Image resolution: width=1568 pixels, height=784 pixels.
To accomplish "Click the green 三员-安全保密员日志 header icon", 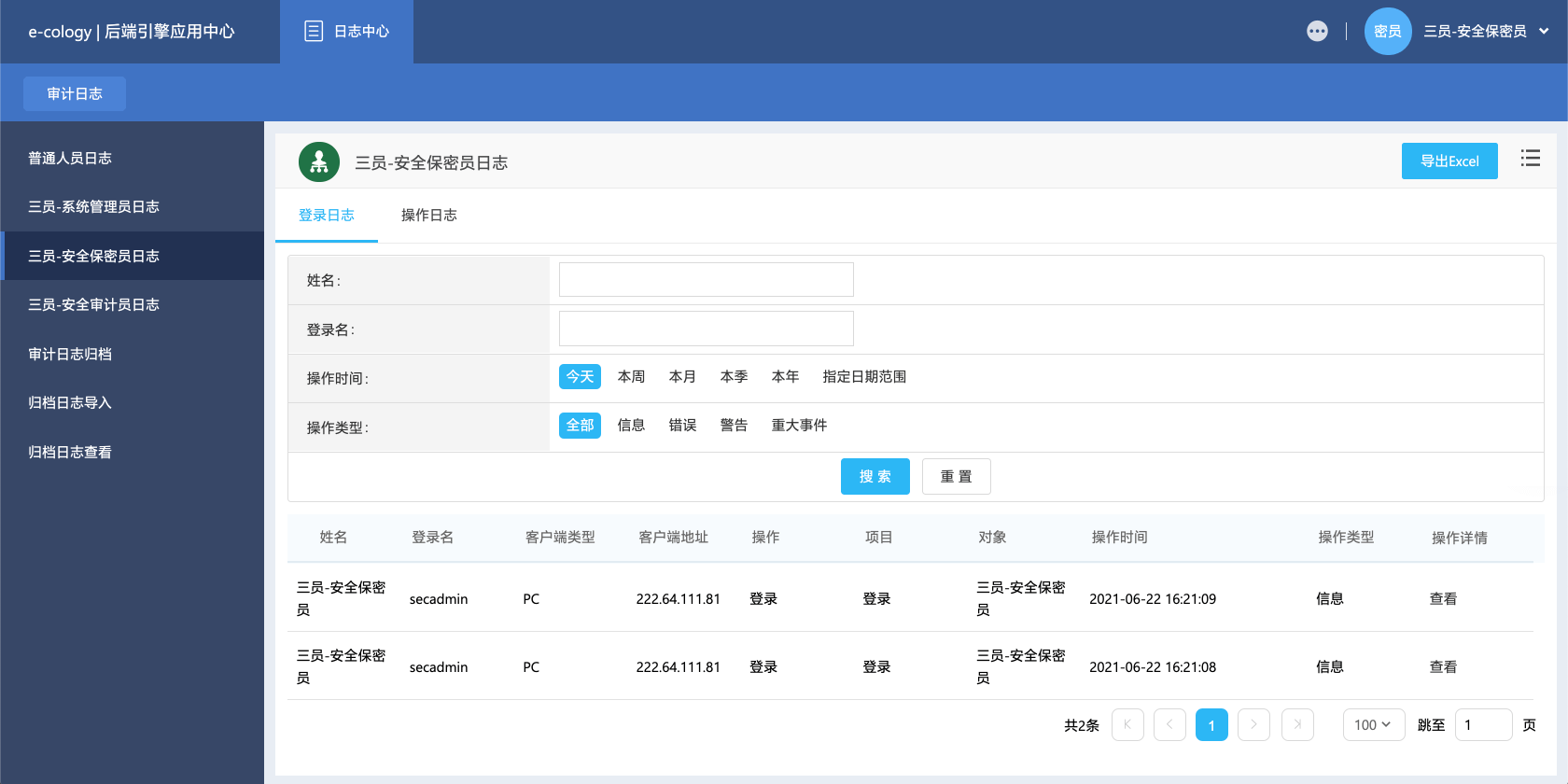I will (x=319, y=162).
